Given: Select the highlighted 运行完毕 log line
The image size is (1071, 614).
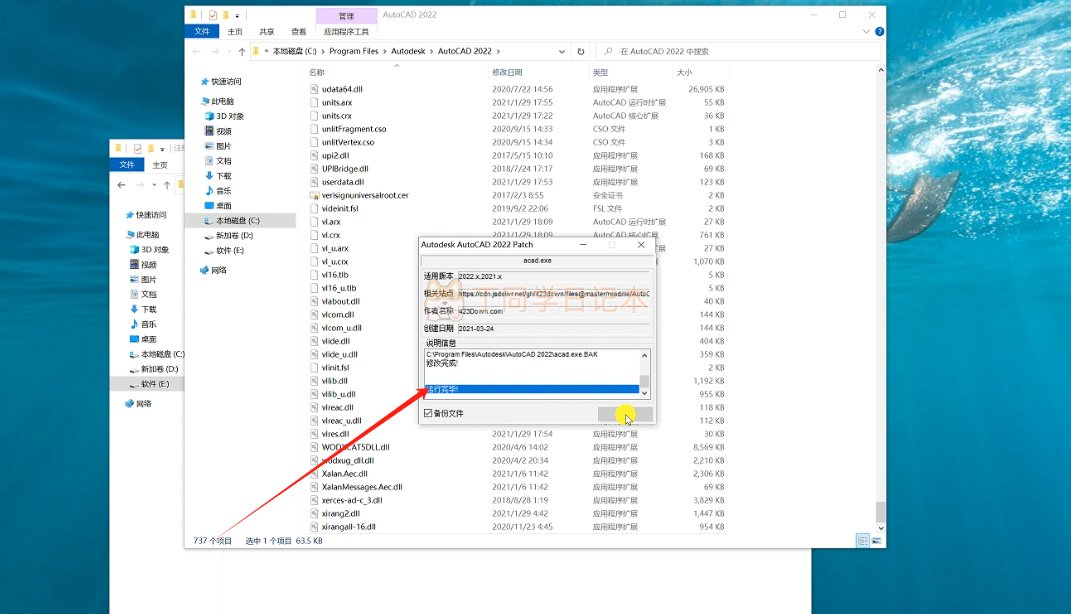Looking at the screenshot, I should 531,389.
